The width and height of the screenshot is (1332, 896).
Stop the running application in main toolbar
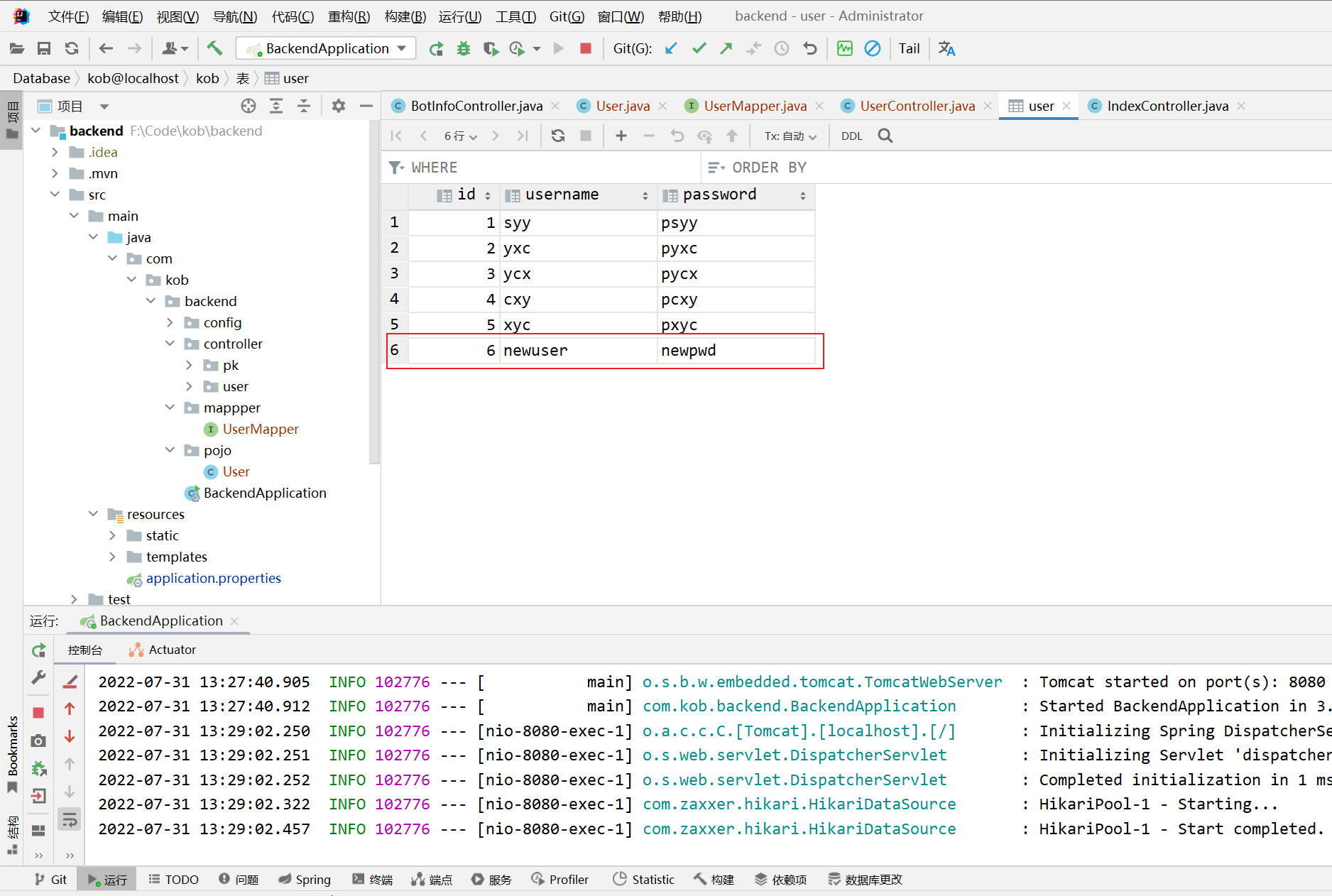tap(586, 48)
